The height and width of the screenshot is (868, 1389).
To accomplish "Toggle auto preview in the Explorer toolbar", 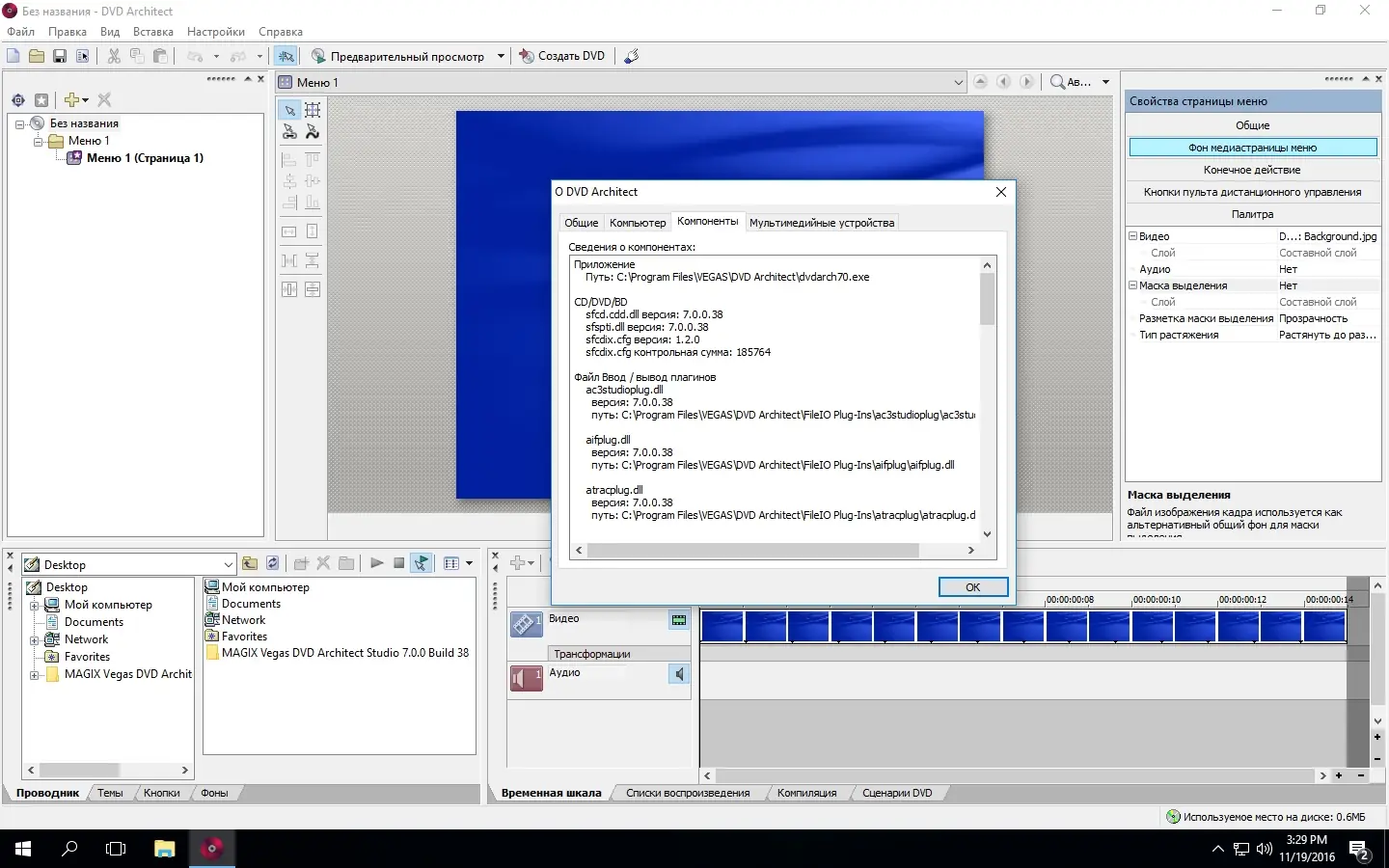I will [422, 563].
